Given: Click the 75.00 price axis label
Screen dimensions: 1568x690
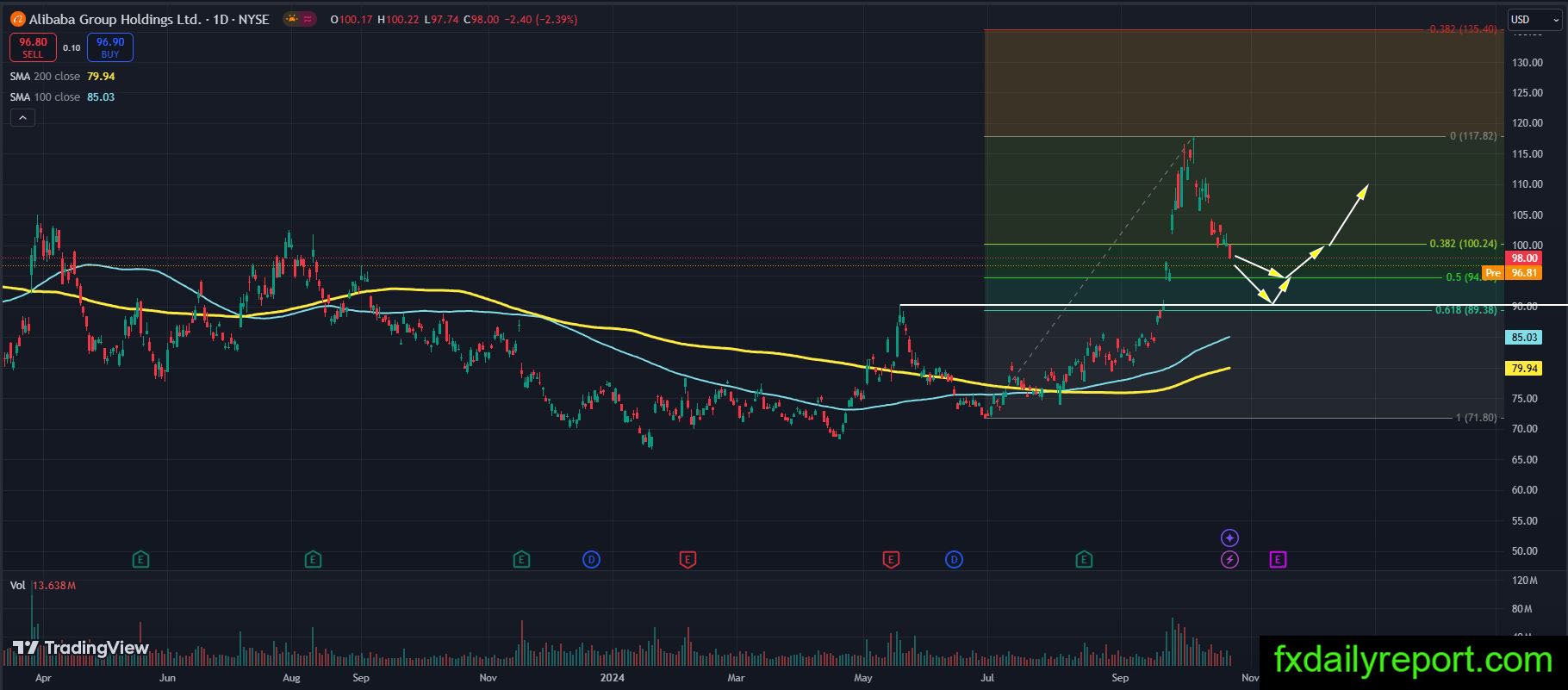Looking at the screenshot, I should coord(1525,399).
